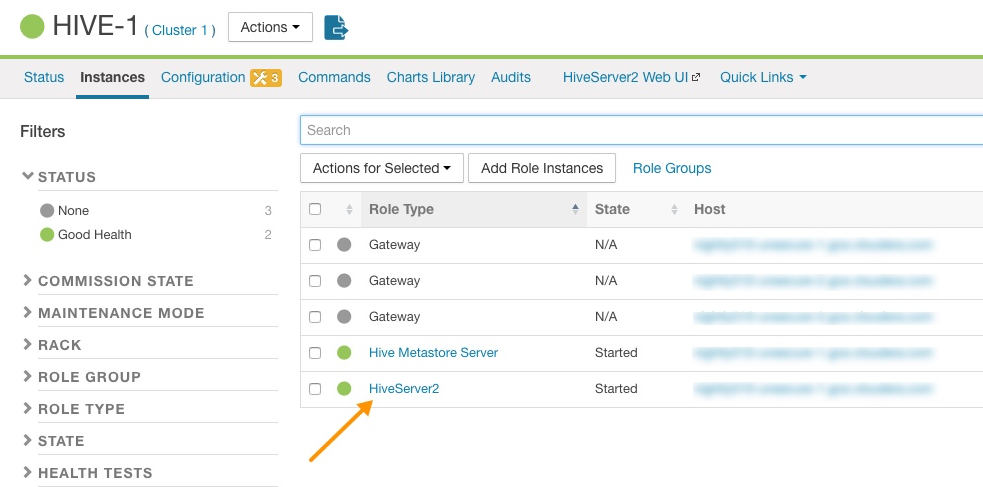Expand the Commission State filter
983x487 pixels.
pos(115,281)
